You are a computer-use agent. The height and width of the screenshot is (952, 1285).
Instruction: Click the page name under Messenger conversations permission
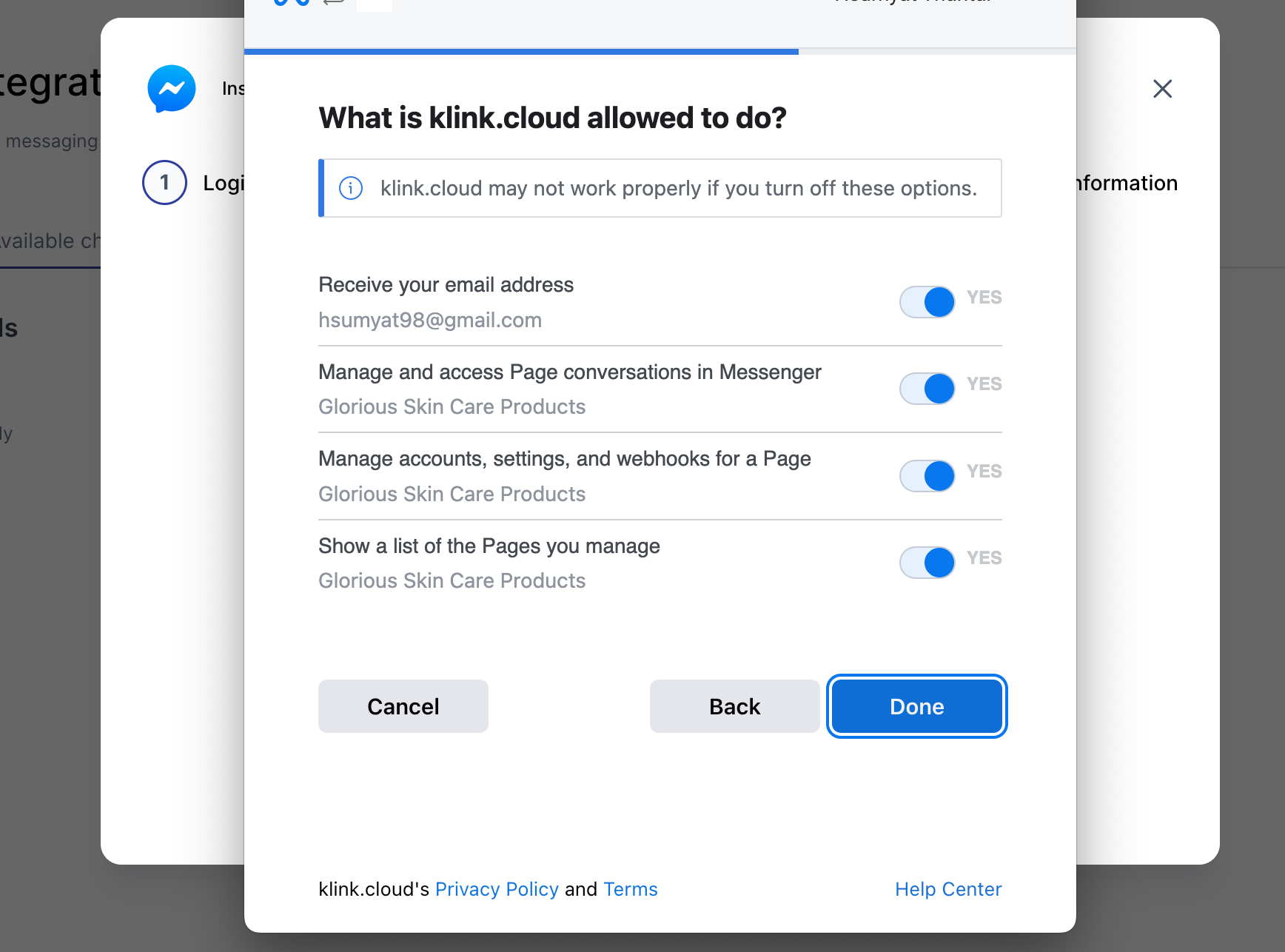coord(452,407)
